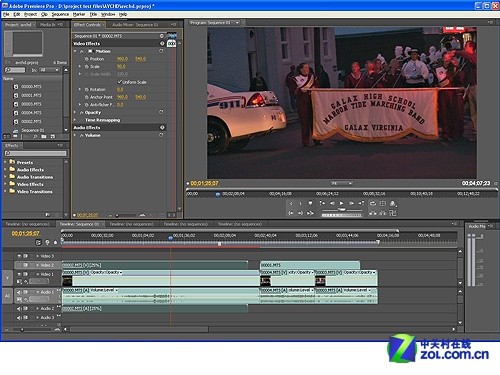Mute Audio 2 track speaker toggle
This screenshot has width=500, height=375.
point(19,309)
